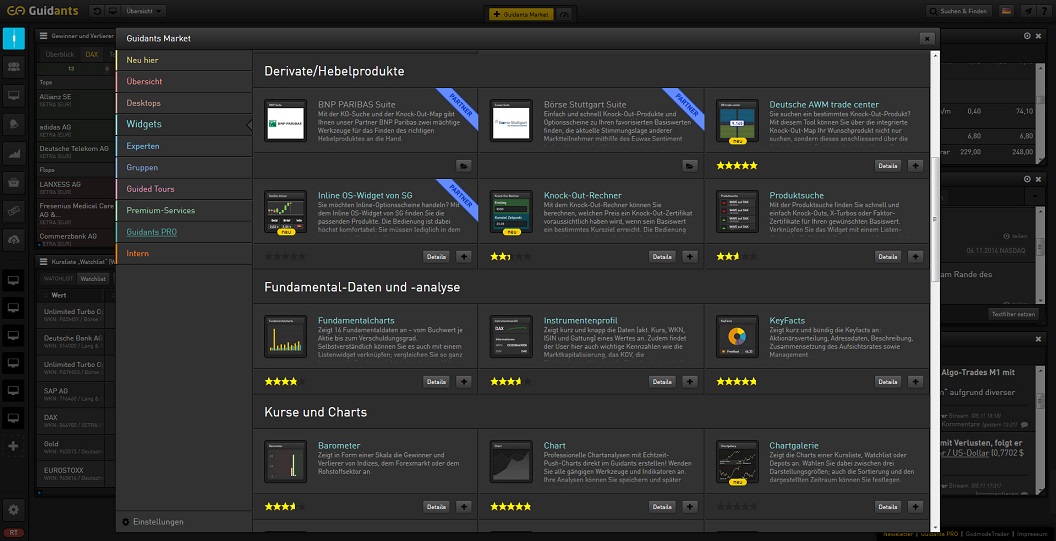Screen dimensions: 1056x541
Task: Open the Gewinner und Verlierer widget menu
Action: click(44, 35)
